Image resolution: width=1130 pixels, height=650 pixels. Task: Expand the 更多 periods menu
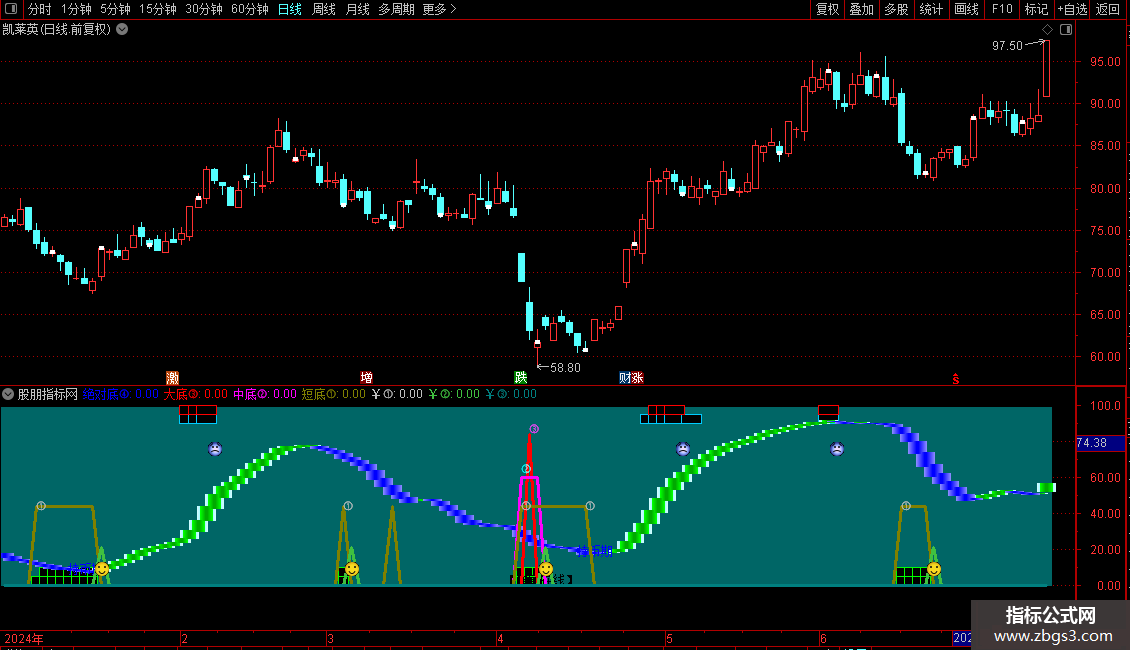pyautogui.click(x=439, y=9)
